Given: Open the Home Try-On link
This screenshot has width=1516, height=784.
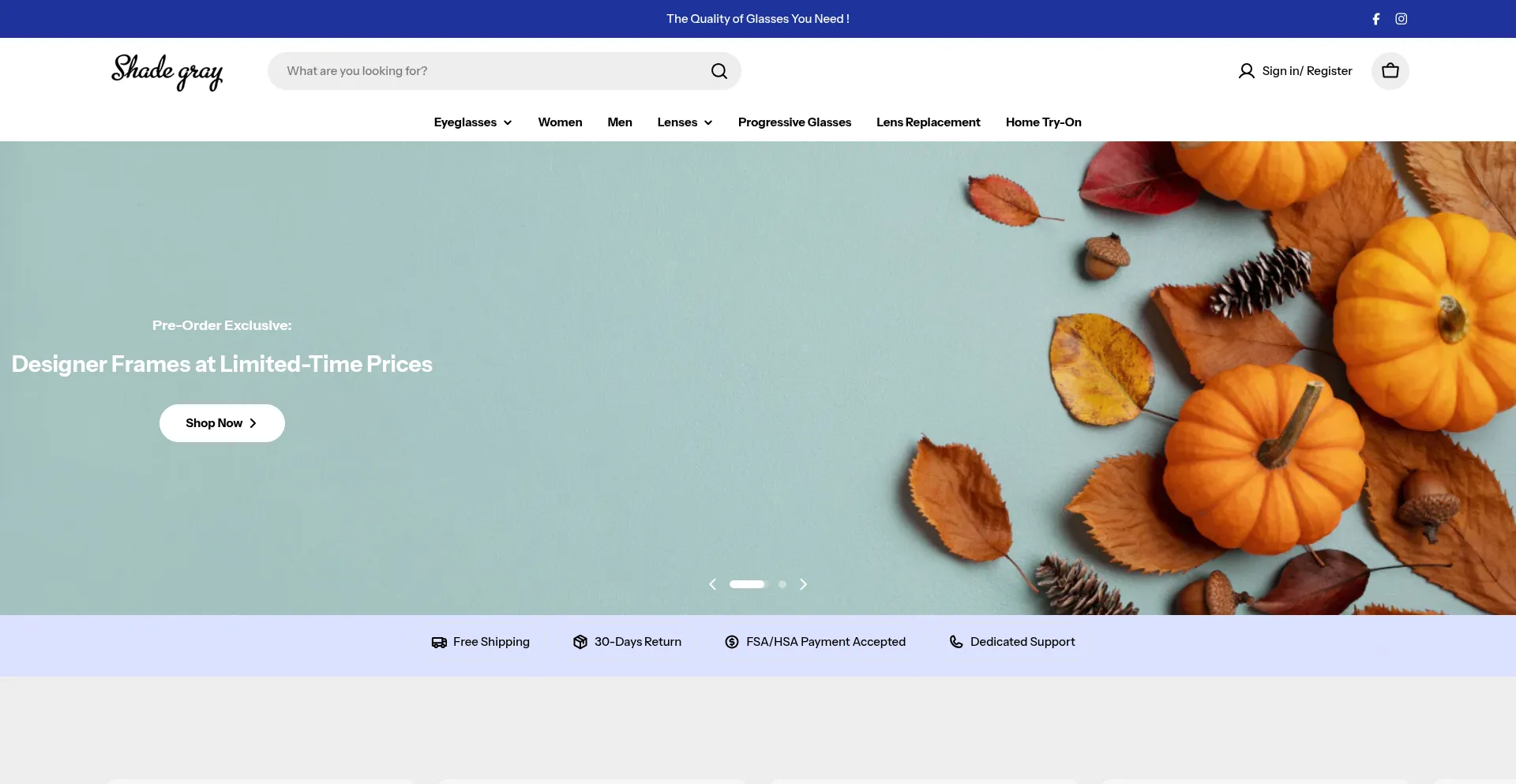Looking at the screenshot, I should pyautogui.click(x=1043, y=122).
